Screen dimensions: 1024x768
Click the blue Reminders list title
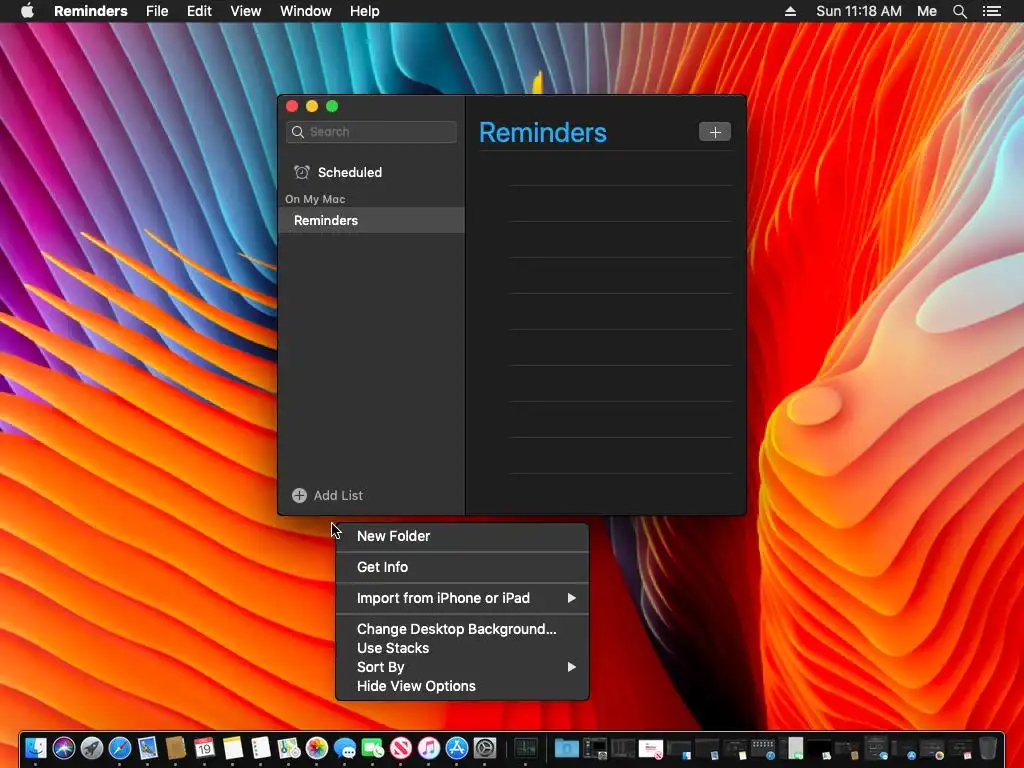tap(543, 133)
